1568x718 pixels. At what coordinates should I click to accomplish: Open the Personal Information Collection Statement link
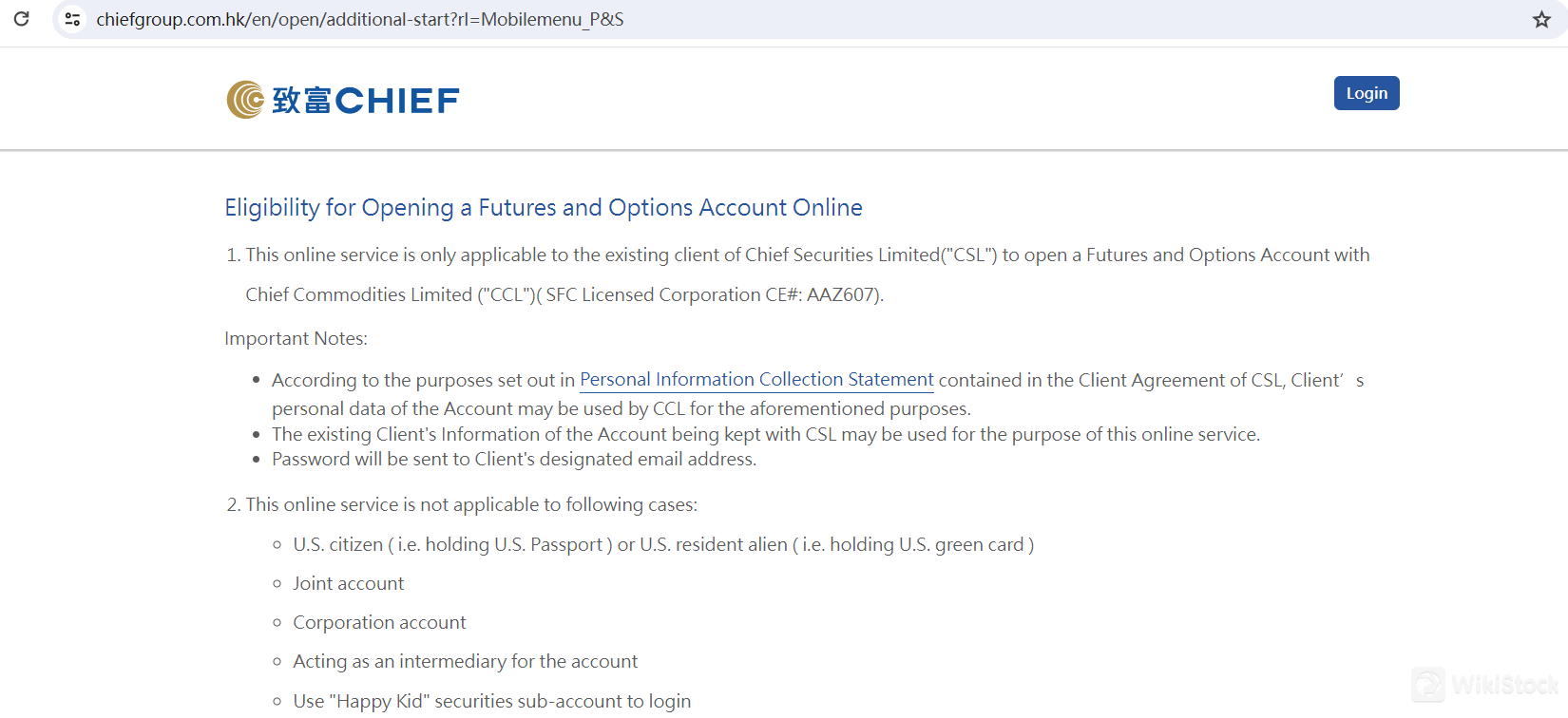point(755,379)
